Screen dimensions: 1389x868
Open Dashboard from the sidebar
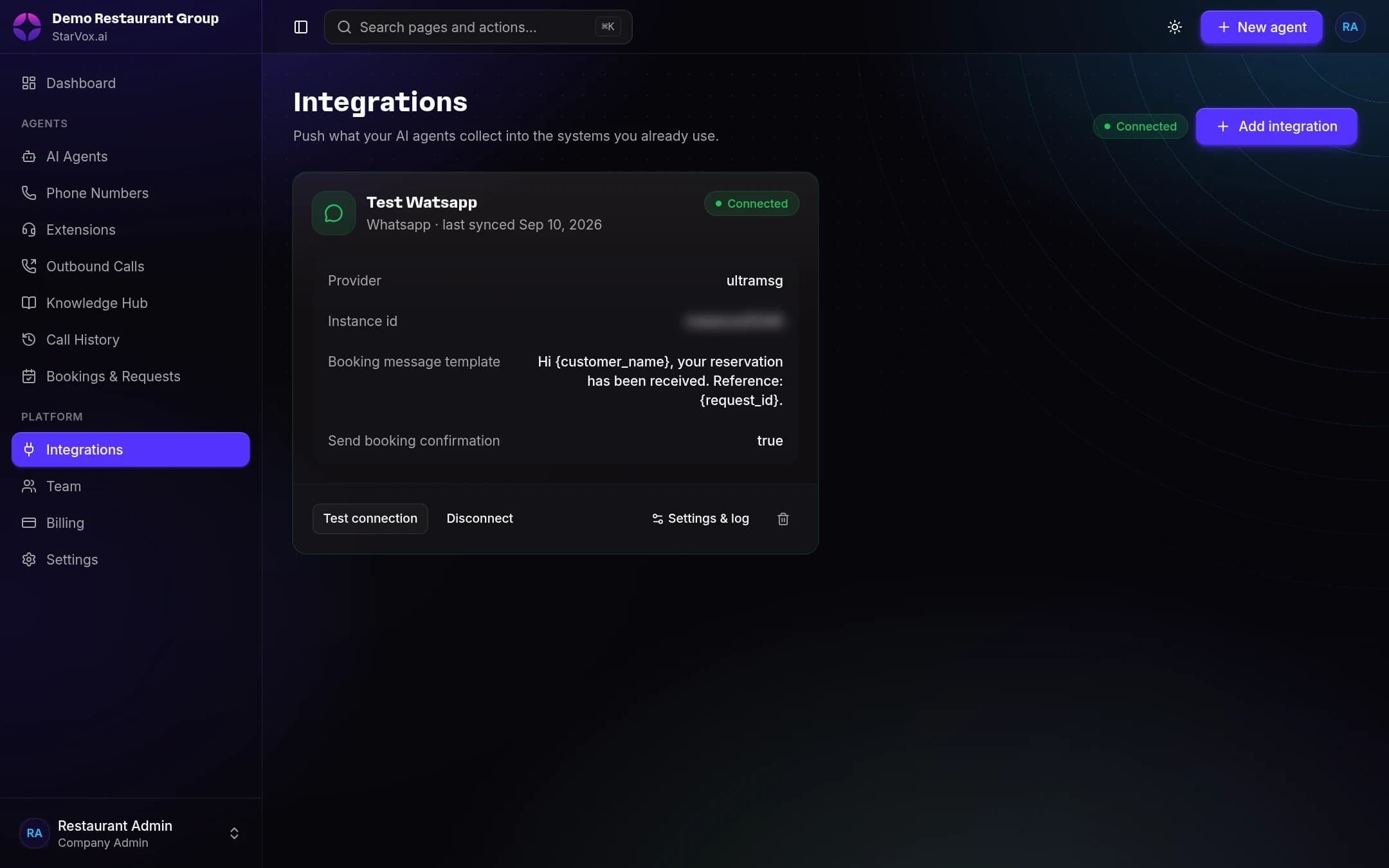click(x=131, y=83)
